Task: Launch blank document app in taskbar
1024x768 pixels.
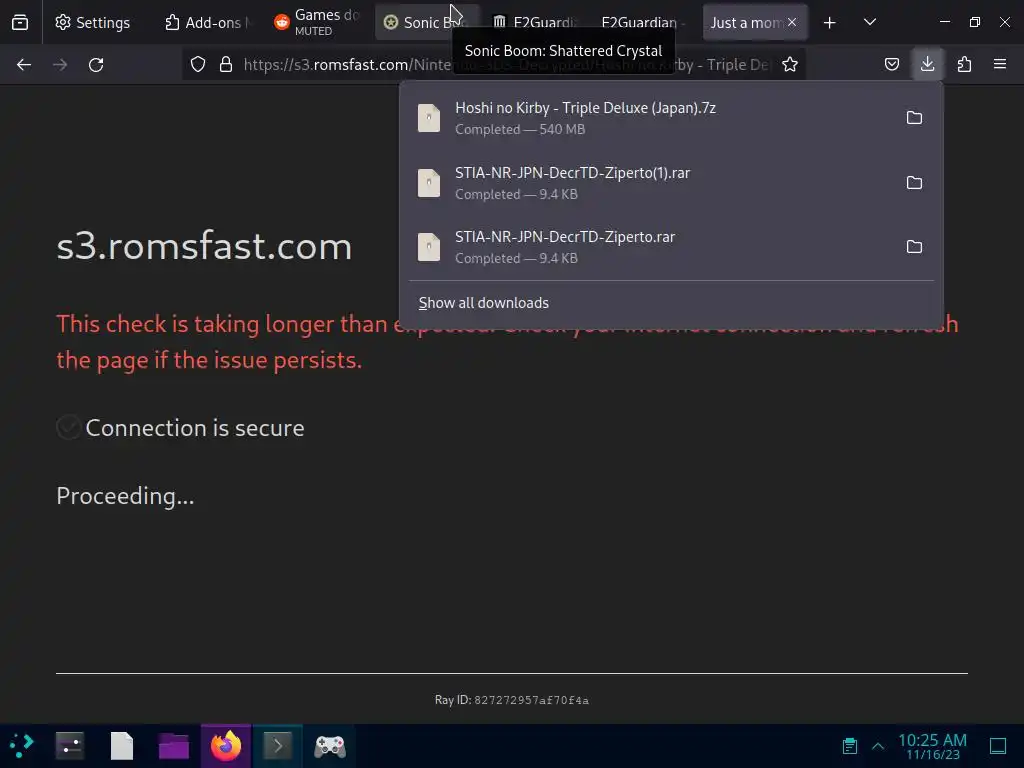Action: pyautogui.click(x=121, y=746)
